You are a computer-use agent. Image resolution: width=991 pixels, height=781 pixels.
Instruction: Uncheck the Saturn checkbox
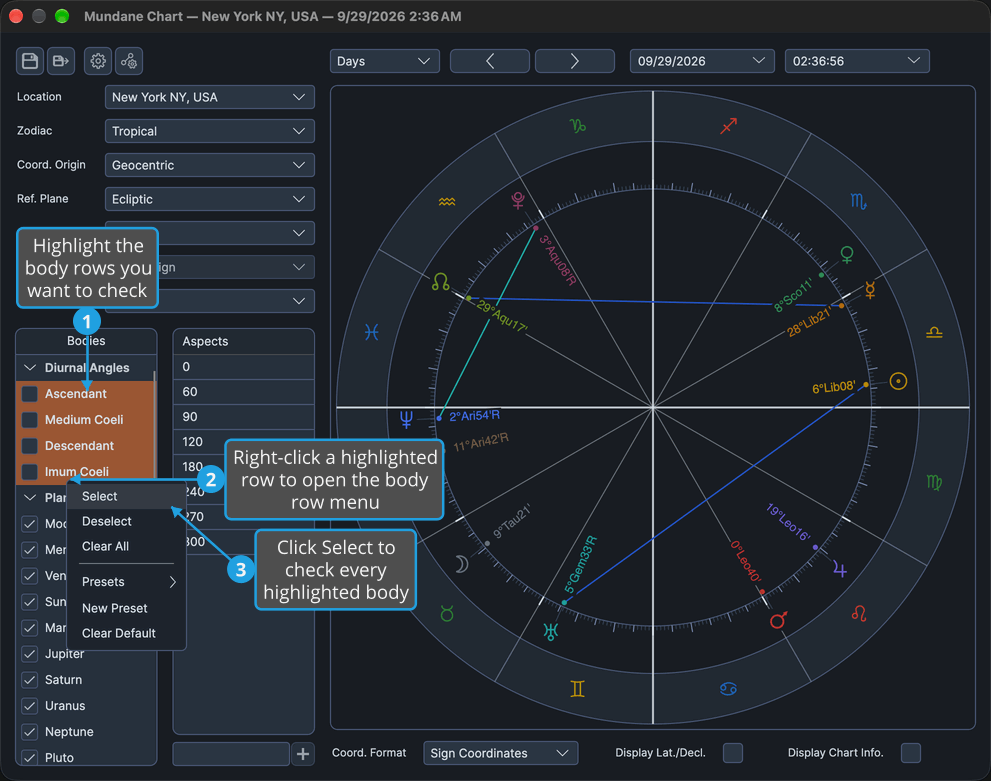tap(30, 679)
